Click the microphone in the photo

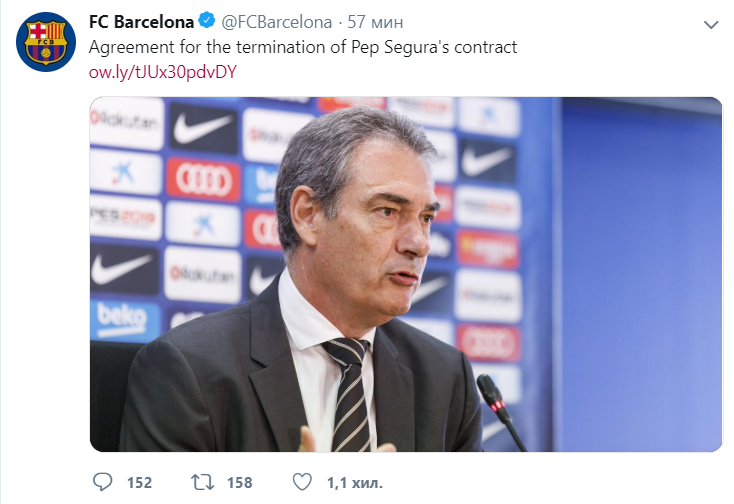click(501, 412)
